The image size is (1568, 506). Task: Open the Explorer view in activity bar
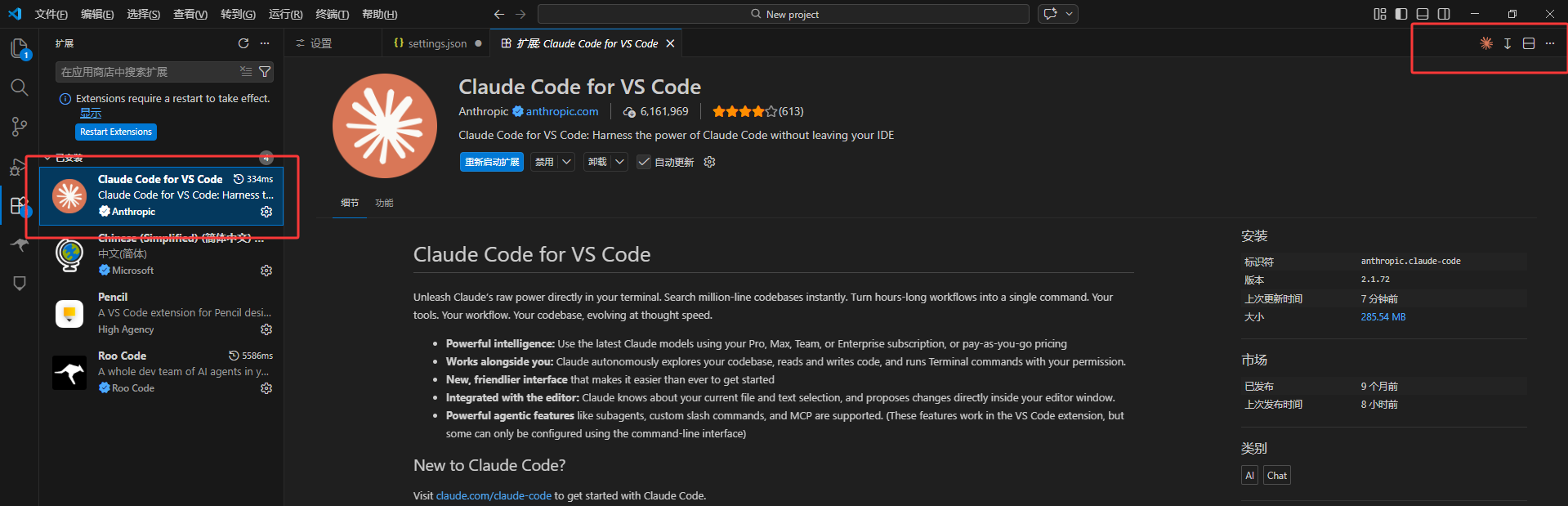[19, 48]
